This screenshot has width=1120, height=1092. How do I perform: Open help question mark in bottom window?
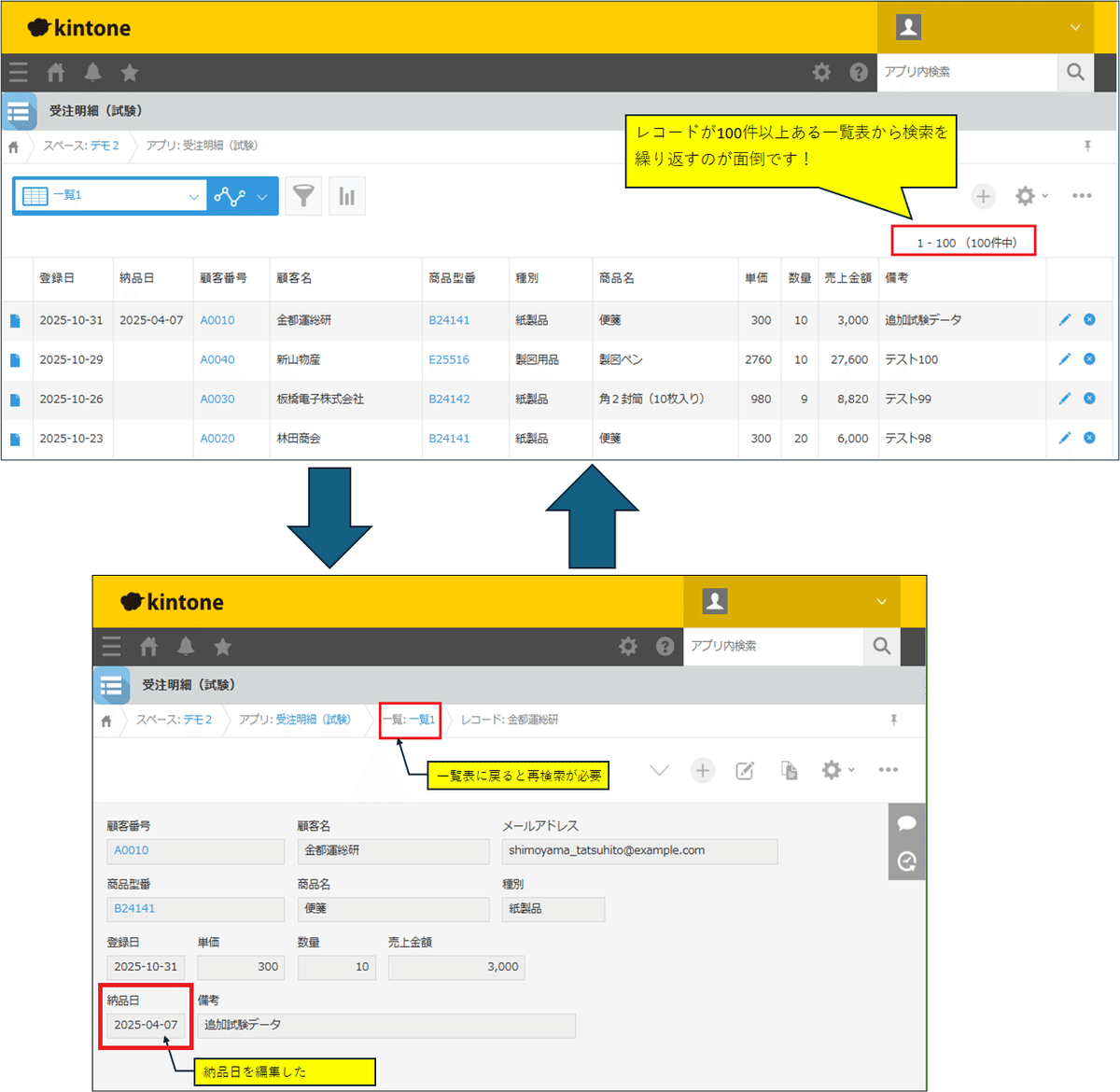point(665,646)
